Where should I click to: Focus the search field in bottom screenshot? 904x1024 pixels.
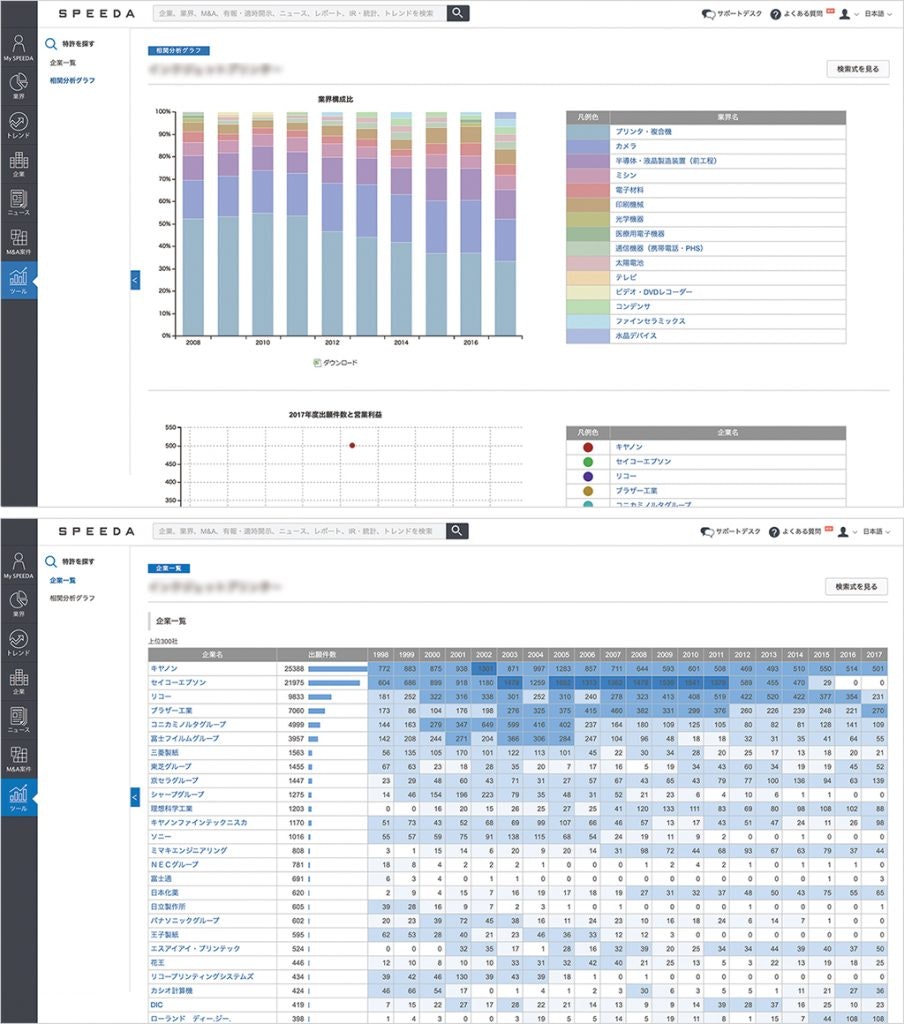pos(299,531)
